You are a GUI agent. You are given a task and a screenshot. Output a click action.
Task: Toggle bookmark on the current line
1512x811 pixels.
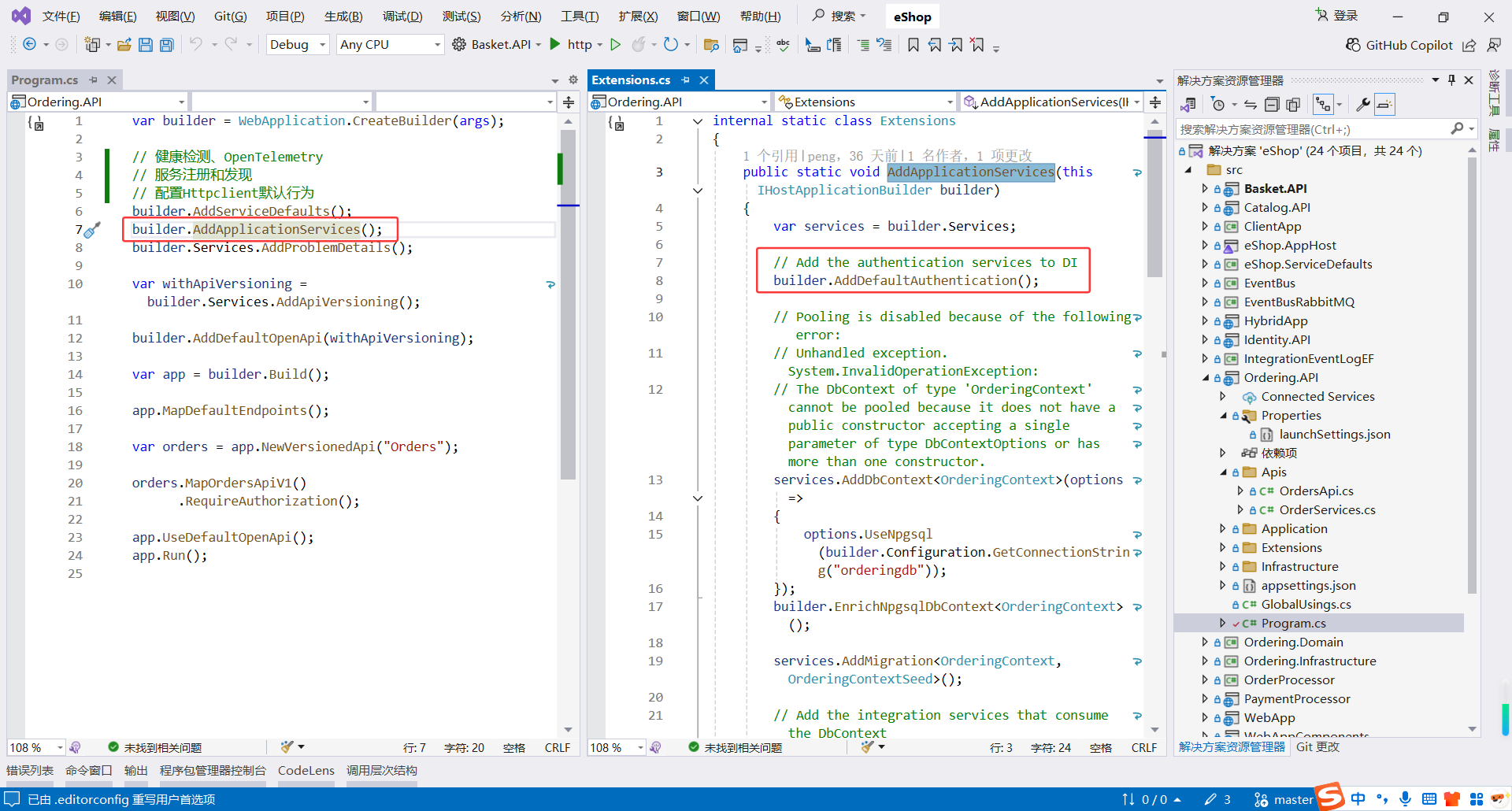pos(913,45)
